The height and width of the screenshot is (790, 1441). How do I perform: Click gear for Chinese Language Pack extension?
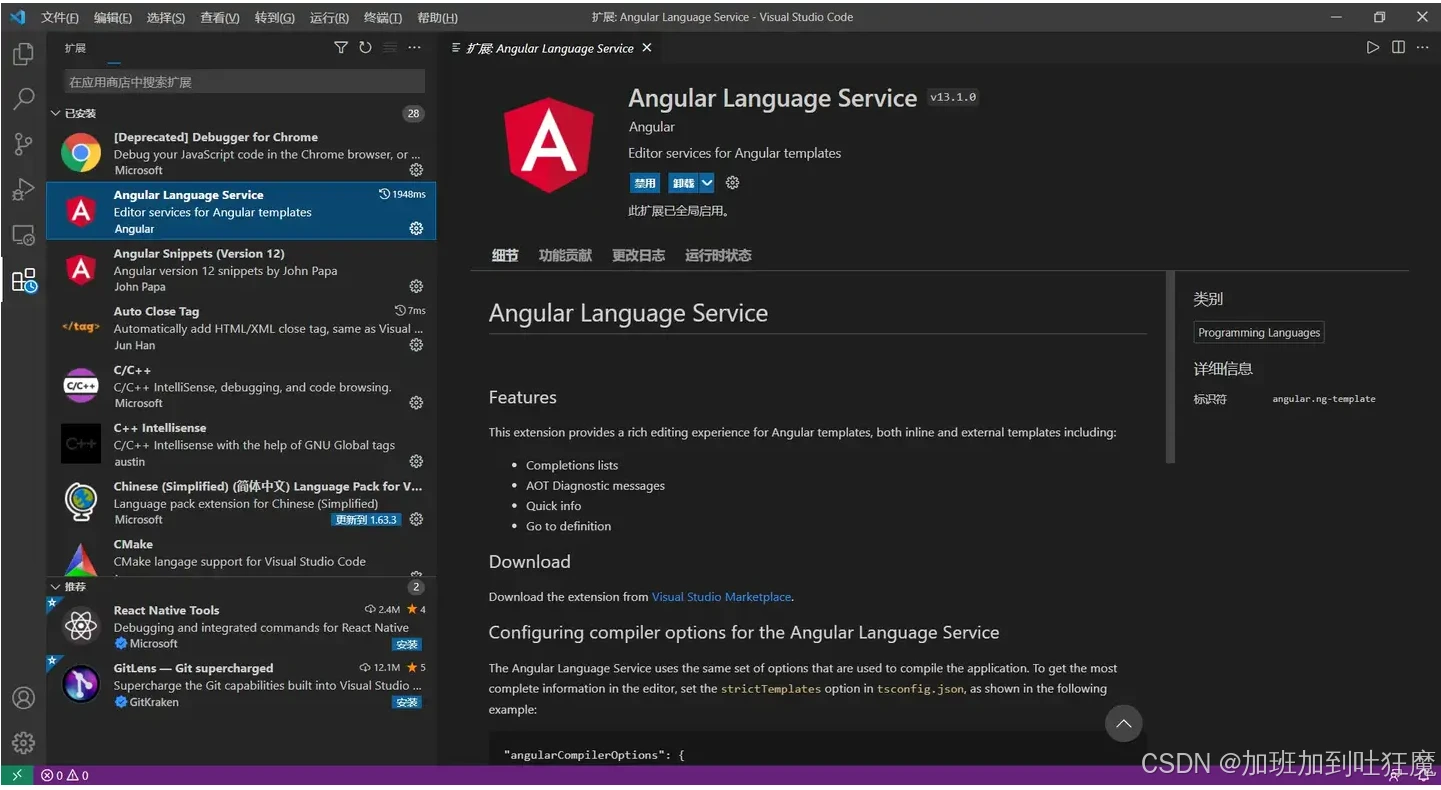pyautogui.click(x=416, y=519)
